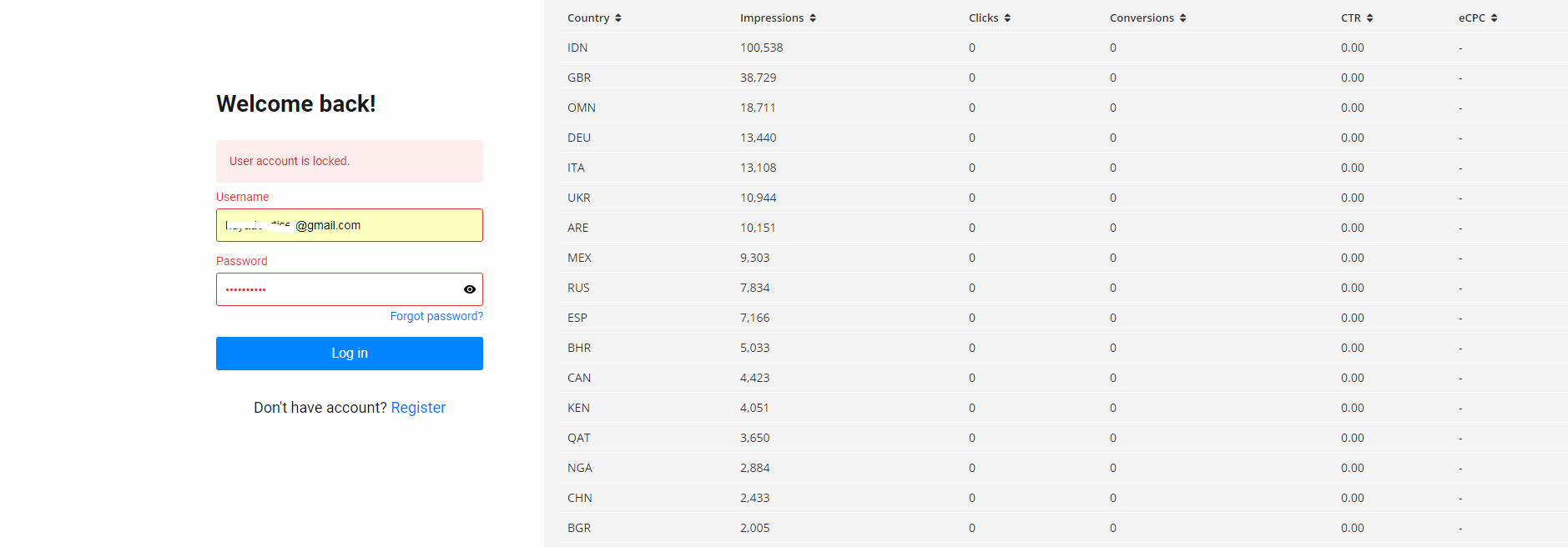The width and height of the screenshot is (1568, 547).
Task: Click the BGR row impressions value
Action: [x=754, y=528]
